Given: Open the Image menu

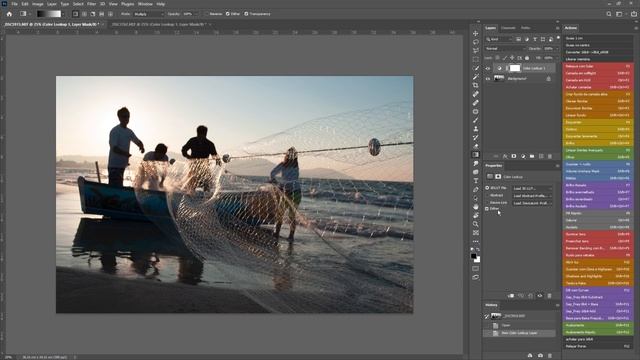Looking at the screenshot, I should tap(38, 4).
